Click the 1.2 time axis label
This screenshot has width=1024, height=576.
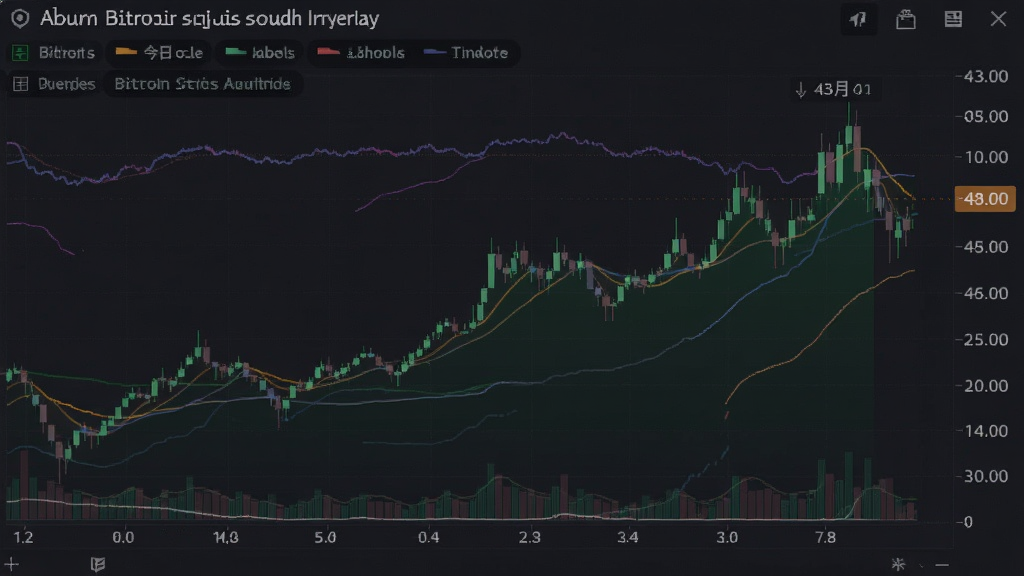pyautogui.click(x=24, y=537)
